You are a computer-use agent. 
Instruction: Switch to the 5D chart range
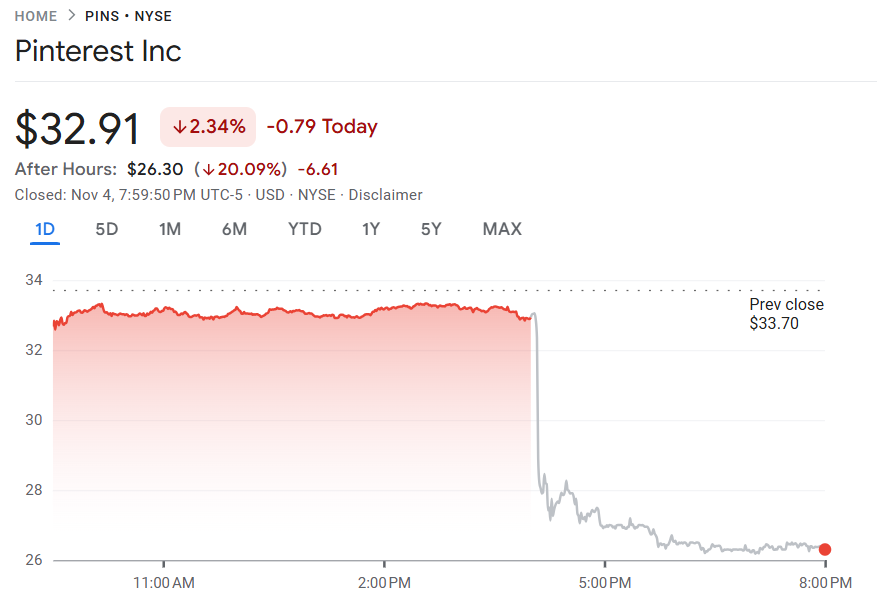[107, 229]
